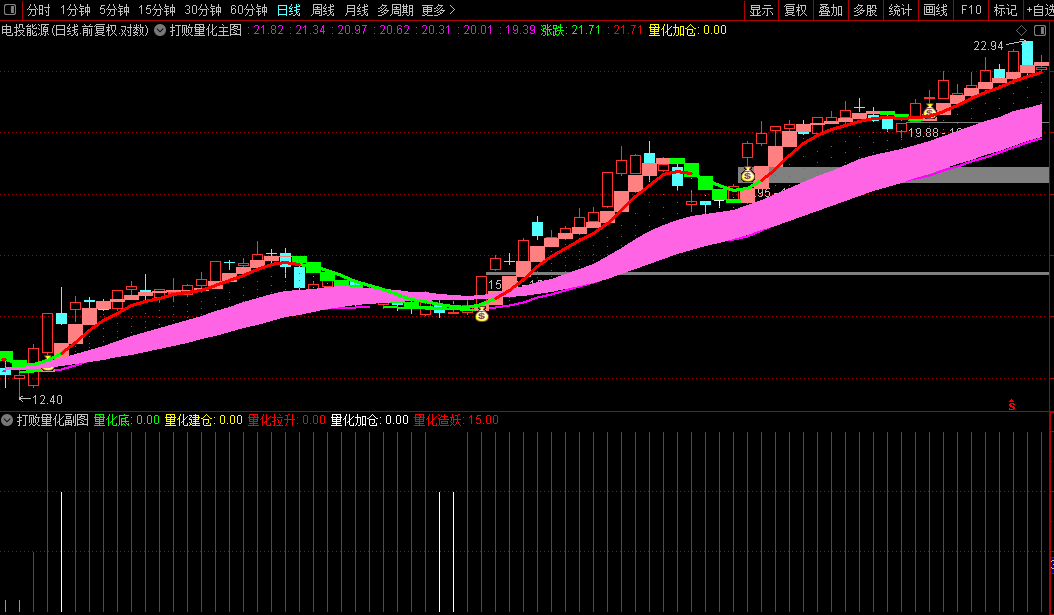Click stock title 电投能源(日线.前复权.对数)
The width and height of the screenshot is (1054, 615).
coord(75,30)
